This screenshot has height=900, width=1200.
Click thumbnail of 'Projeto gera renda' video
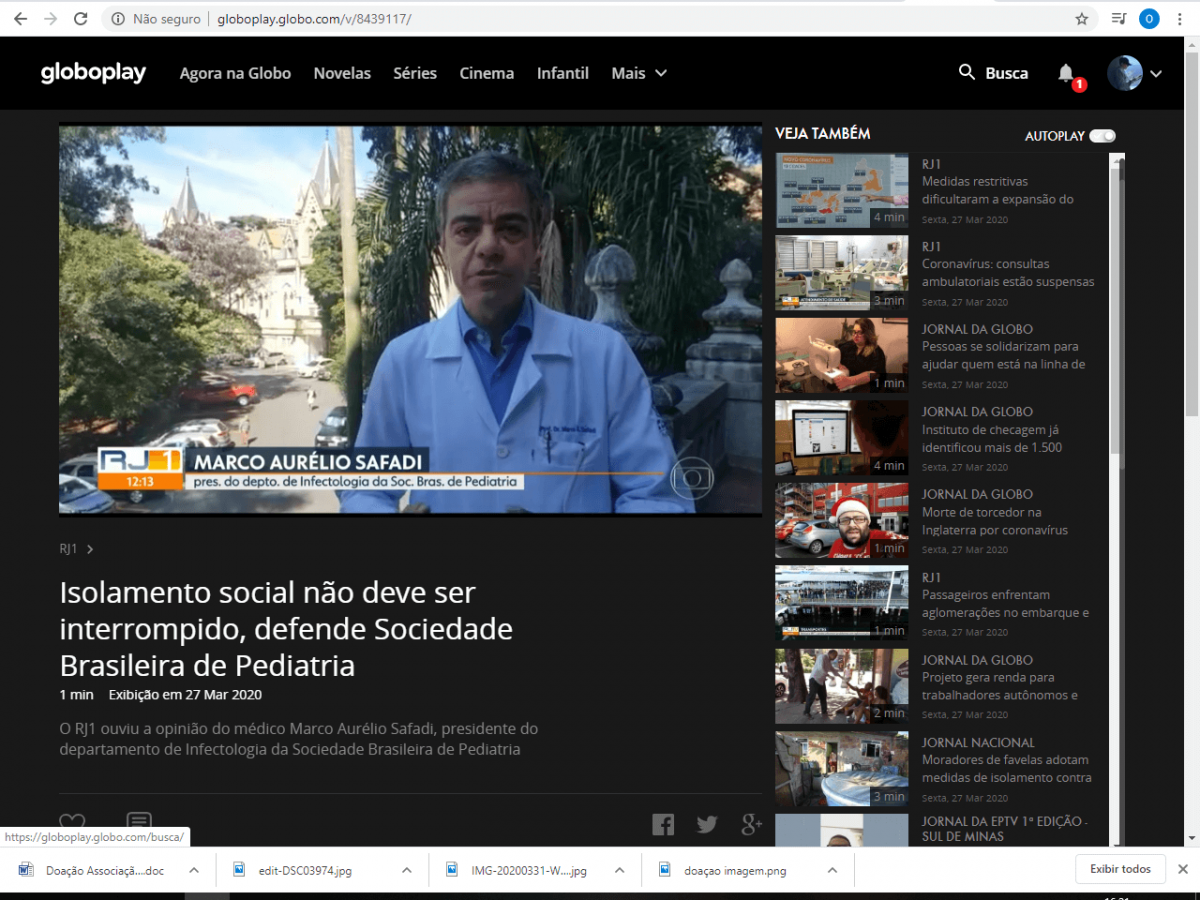tap(842, 686)
